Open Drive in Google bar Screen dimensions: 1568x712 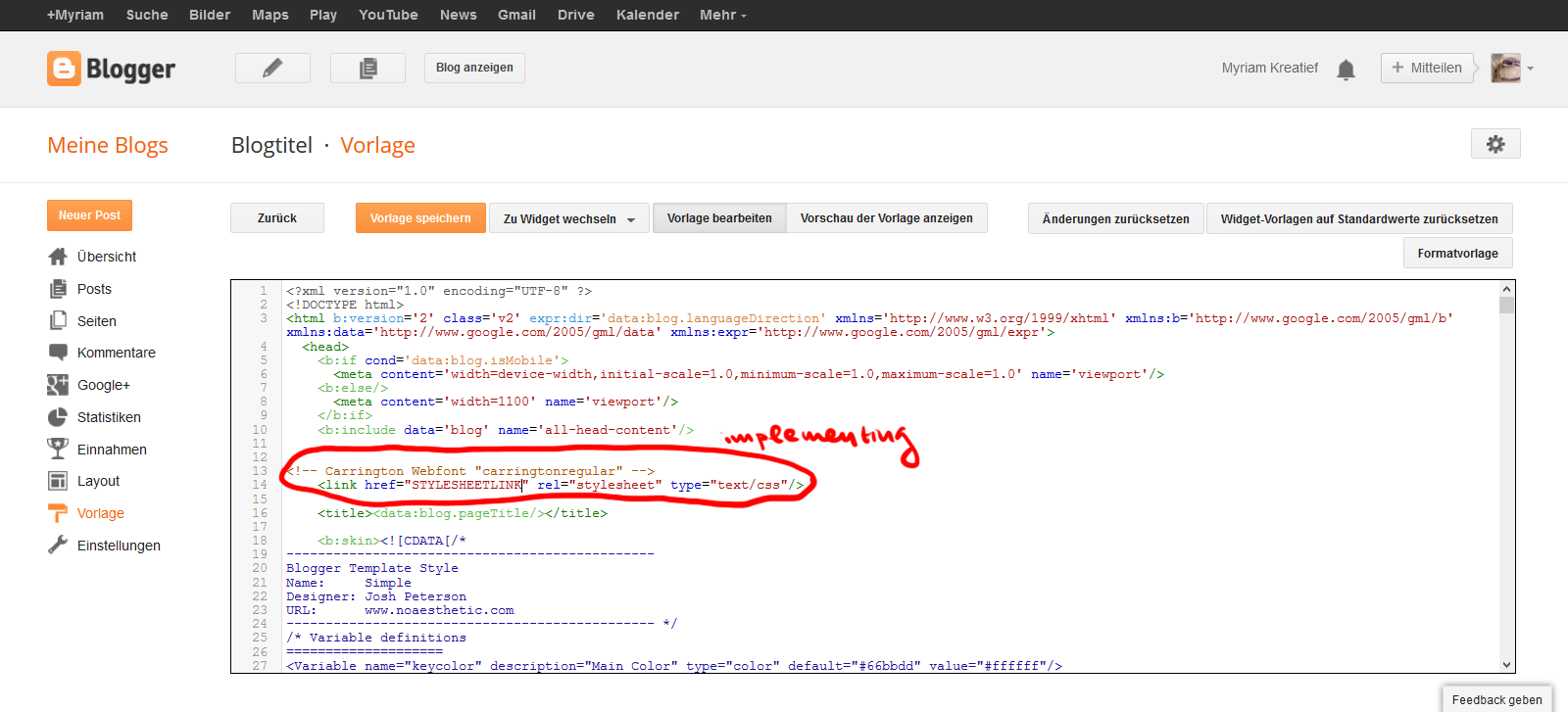click(x=576, y=15)
